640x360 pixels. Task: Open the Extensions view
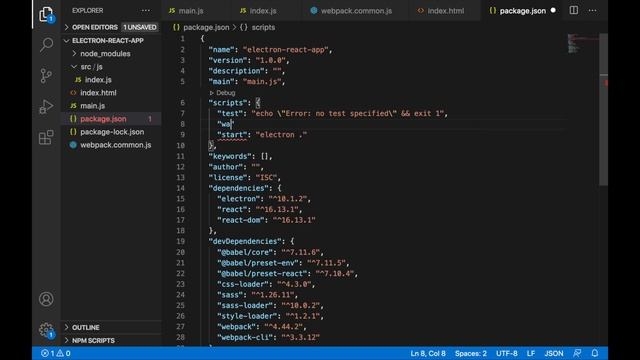[x=46, y=138]
